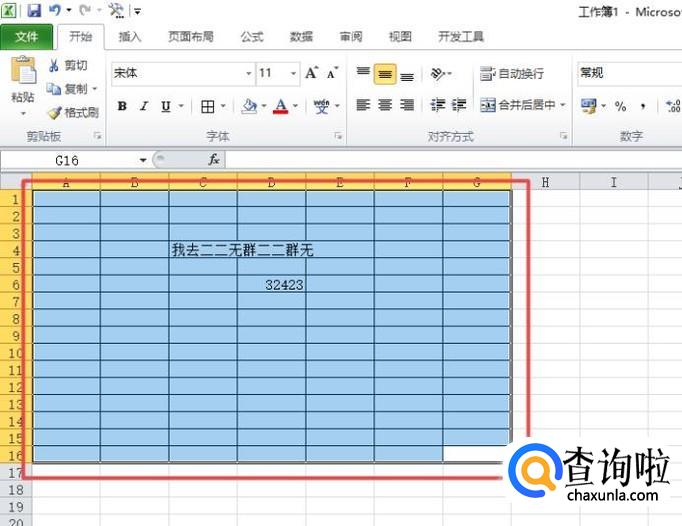Click the Redo arrow icon
Viewport: 682px width, 526px height.
point(86,10)
